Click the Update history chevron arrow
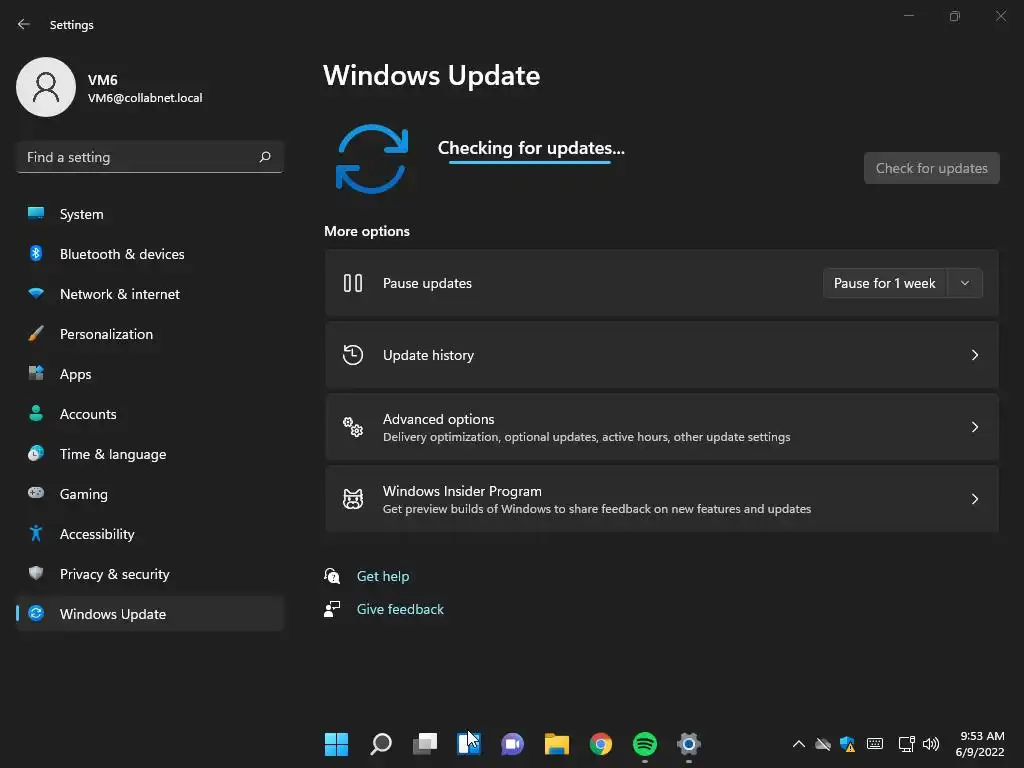The height and width of the screenshot is (768, 1024). [x=974, y=355]
